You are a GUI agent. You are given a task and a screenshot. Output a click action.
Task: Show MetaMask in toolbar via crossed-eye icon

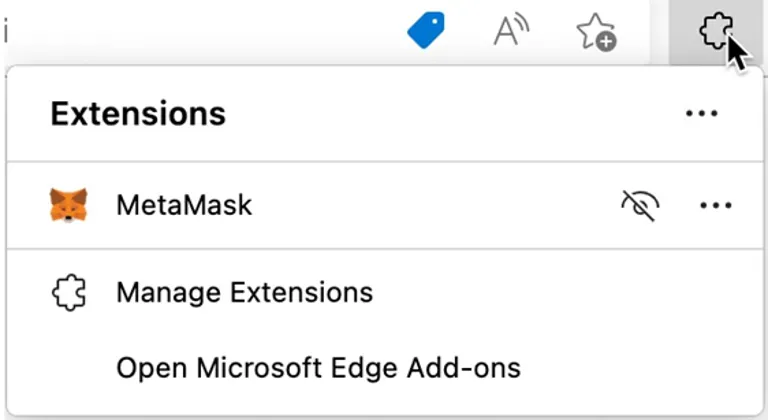640,205
